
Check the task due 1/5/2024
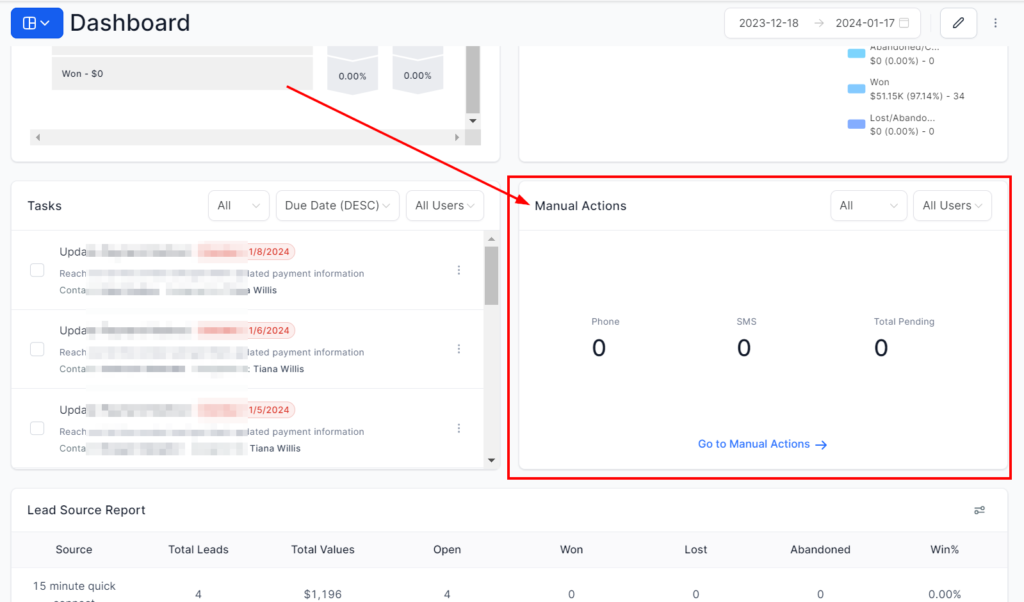37,428
